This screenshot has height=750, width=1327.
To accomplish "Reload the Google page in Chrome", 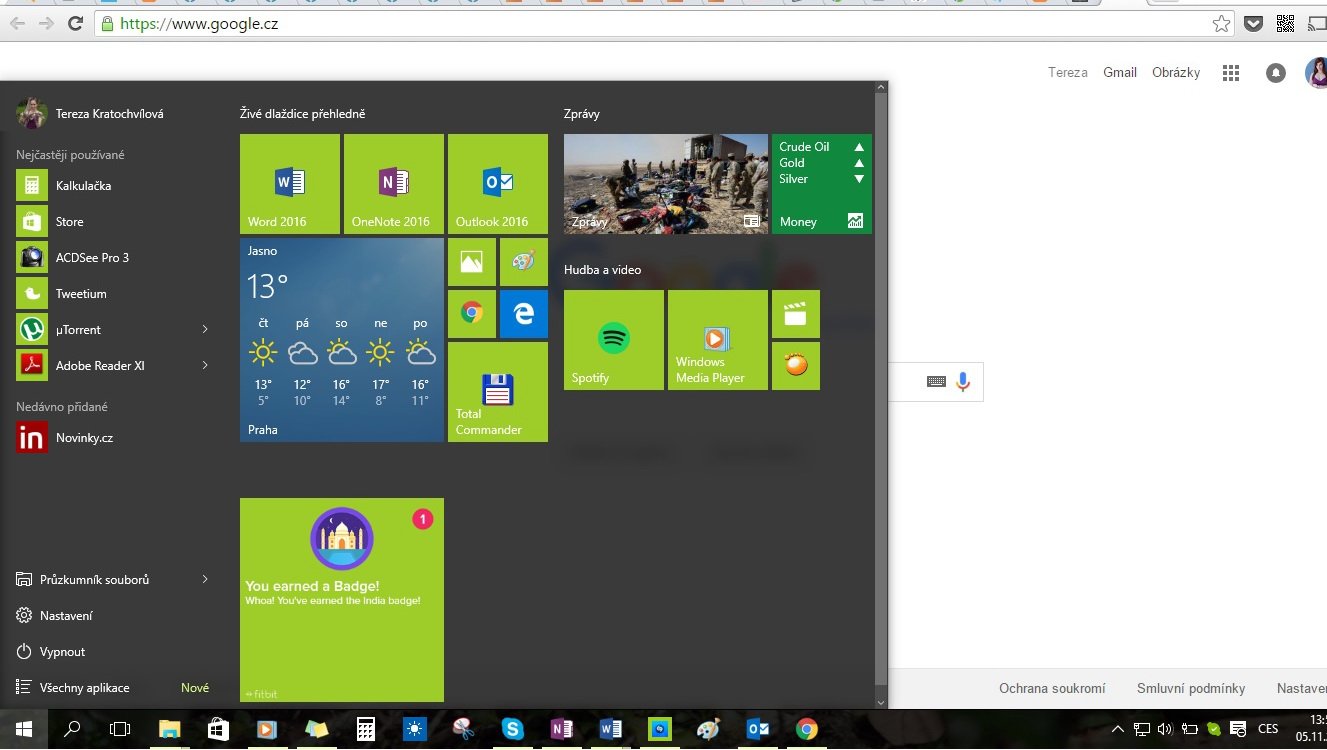I will tap(75, 24).
